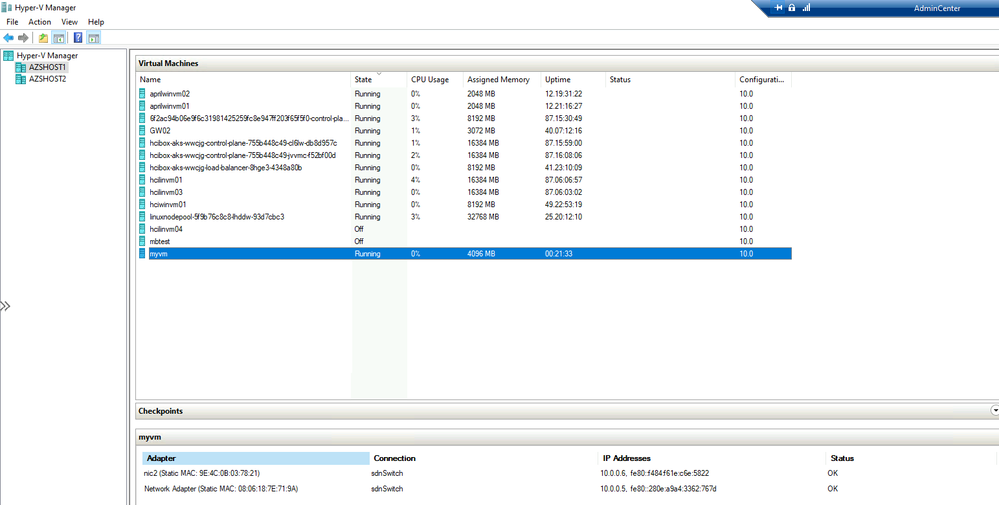Click the Status column header in VM list

670,80
